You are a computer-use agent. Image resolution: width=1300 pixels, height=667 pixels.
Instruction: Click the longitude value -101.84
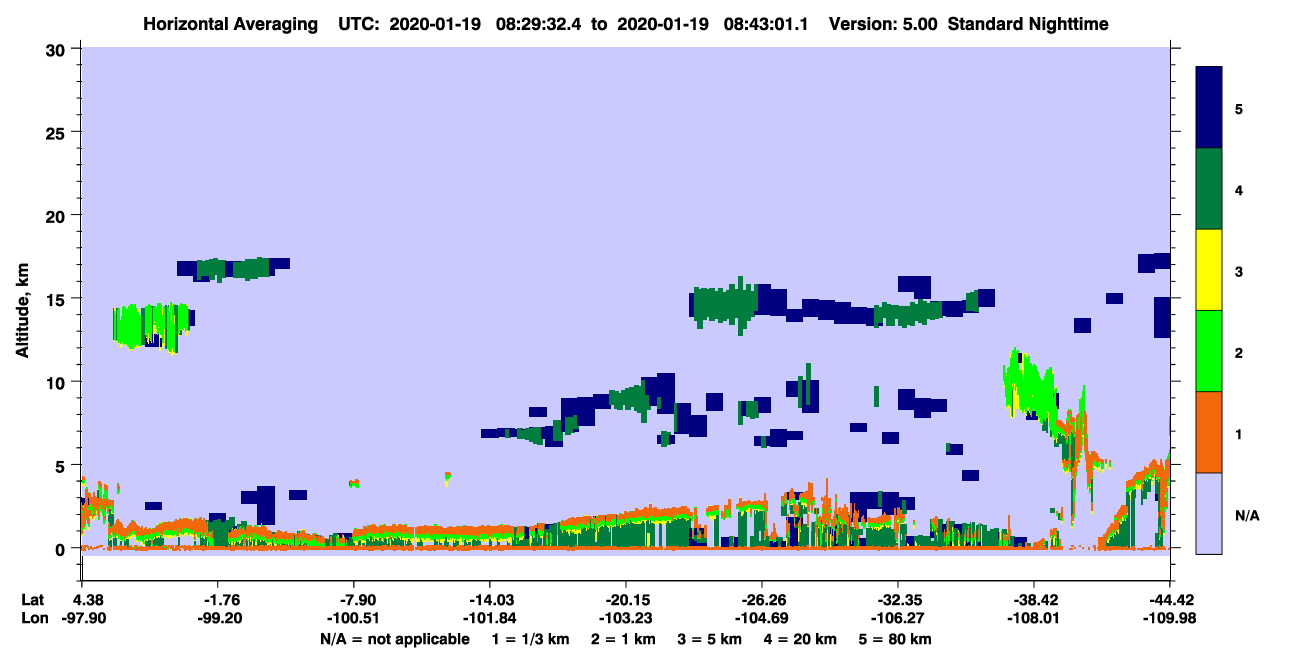point(490,619)
